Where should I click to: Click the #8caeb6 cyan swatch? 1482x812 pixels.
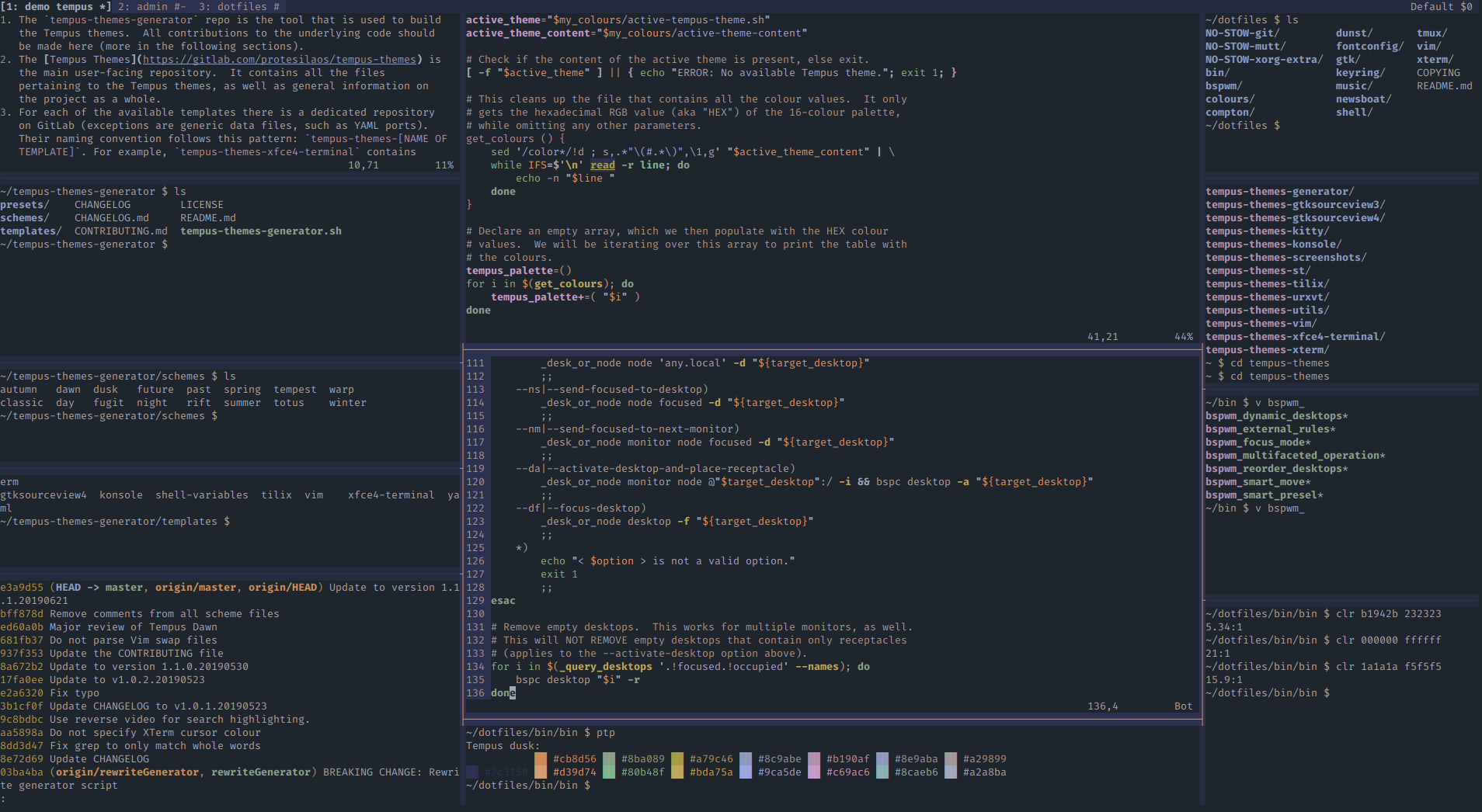pyautogui.click(x=882, y=772)
